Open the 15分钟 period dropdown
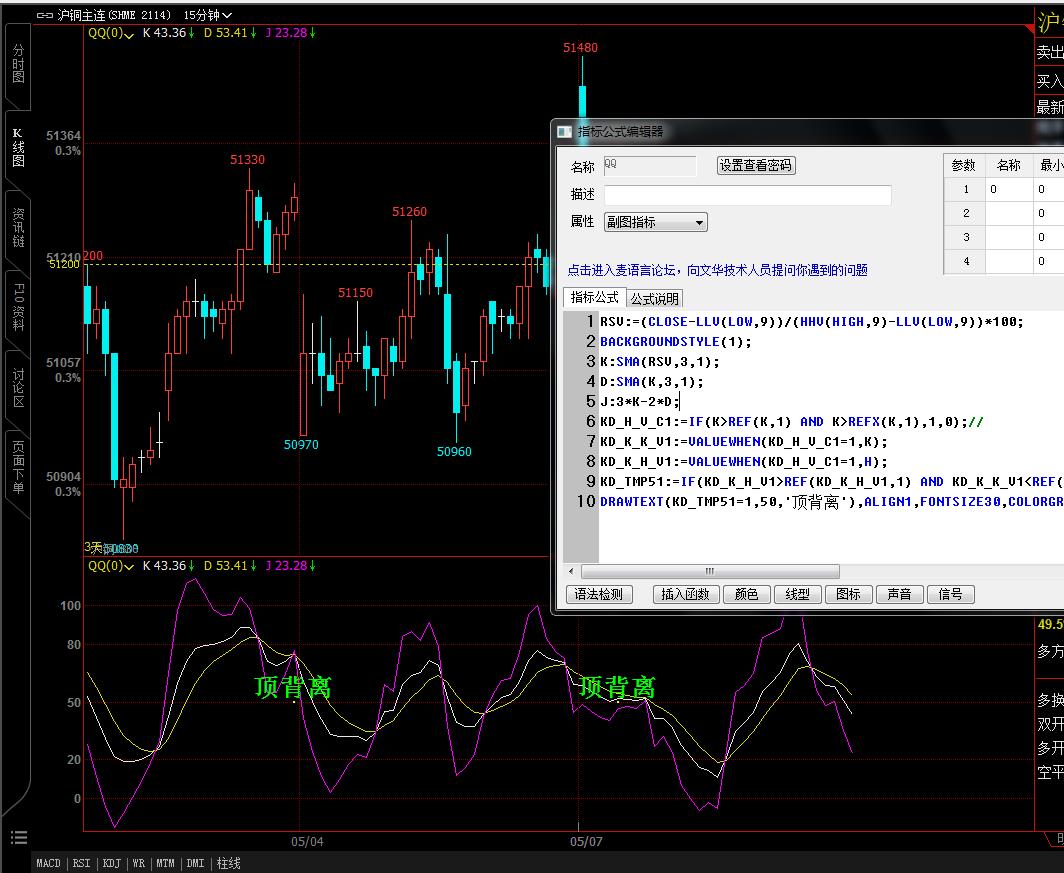The width and height of the screenshot is (1064, 873). click(208, 15)
